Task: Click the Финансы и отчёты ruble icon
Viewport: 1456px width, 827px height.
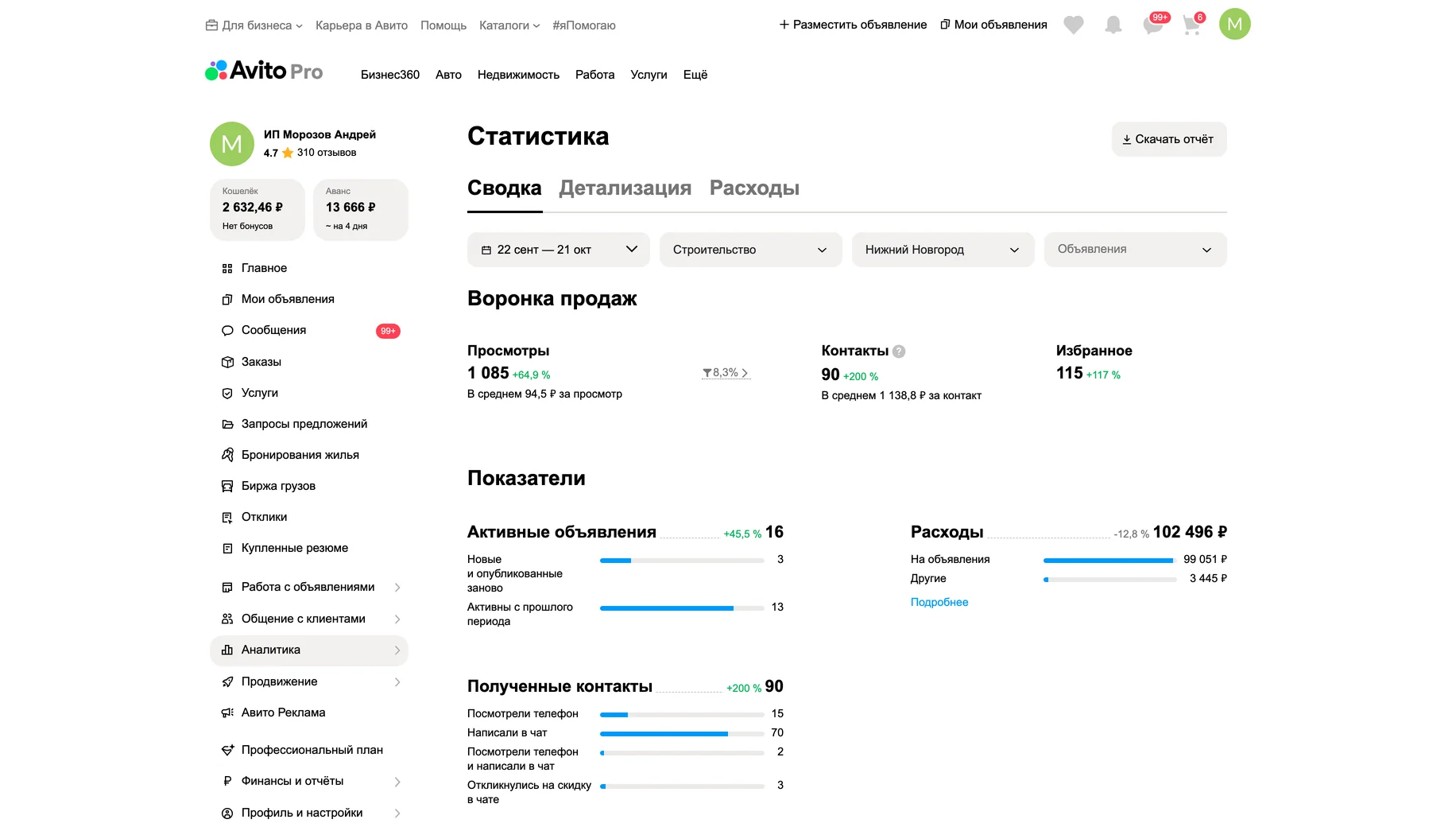Action: click(x=227, y=782)
